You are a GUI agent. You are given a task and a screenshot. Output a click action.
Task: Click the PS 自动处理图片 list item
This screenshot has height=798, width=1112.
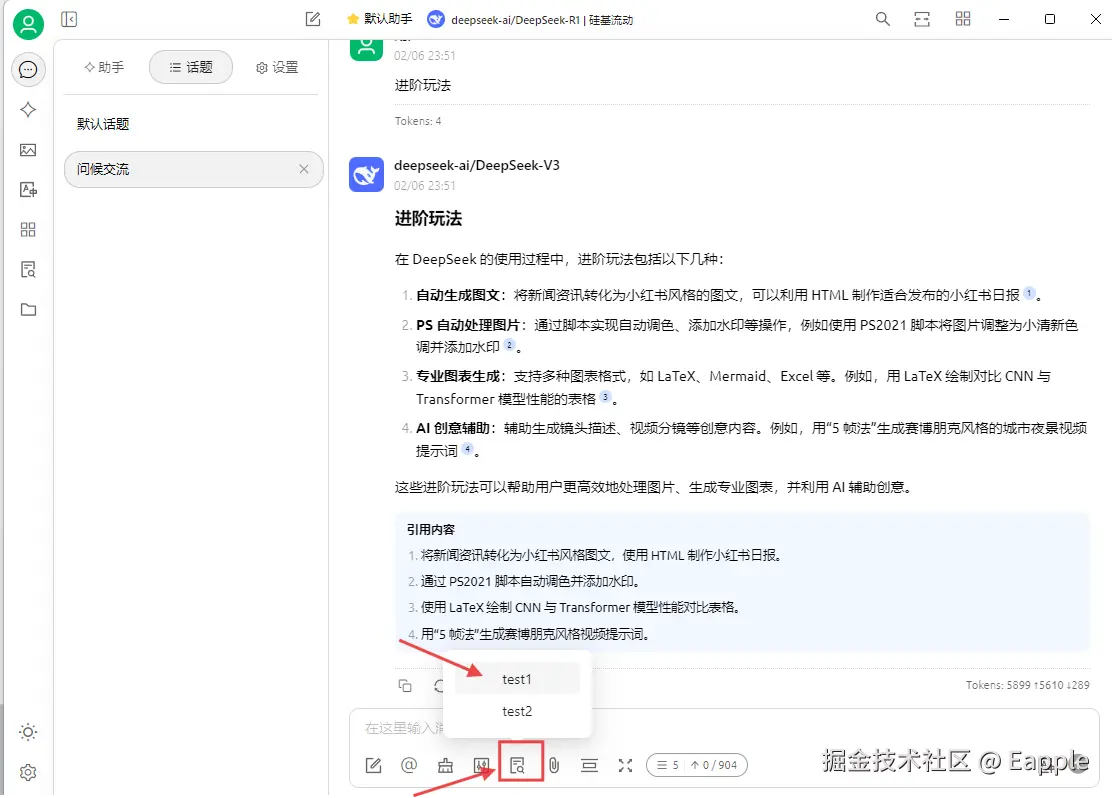(x=747, y=336)
